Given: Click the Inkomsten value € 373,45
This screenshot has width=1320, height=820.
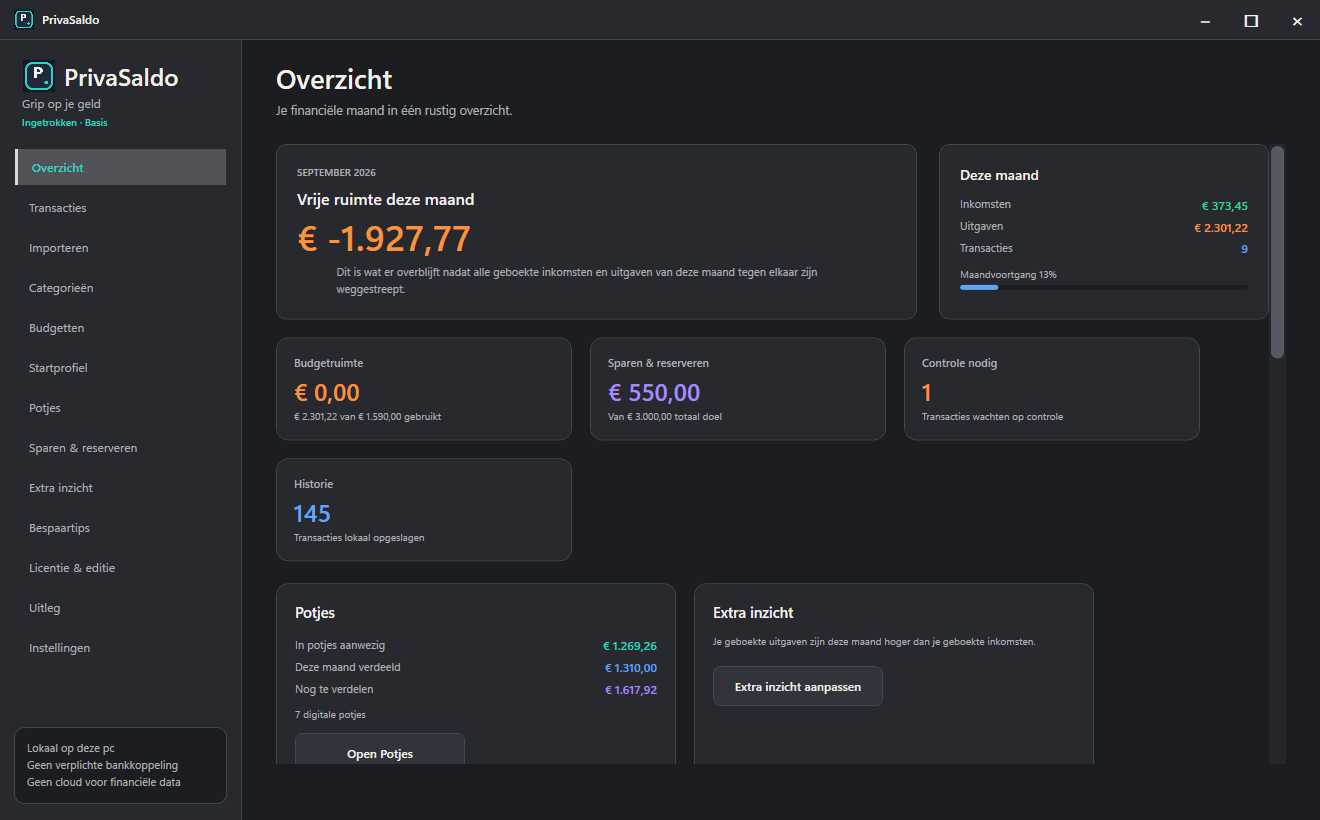Looking at the screenshot, I should (x=1225, y=206).
